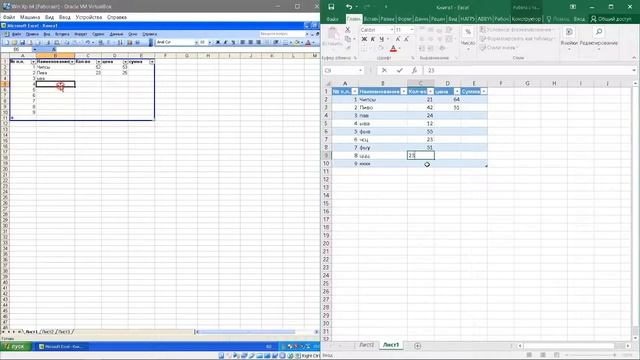The width and height of the screenshot is (640, 360).
Task: Open Стили ячеек (cell styles) menu
Action: click(x=499, y=48)
